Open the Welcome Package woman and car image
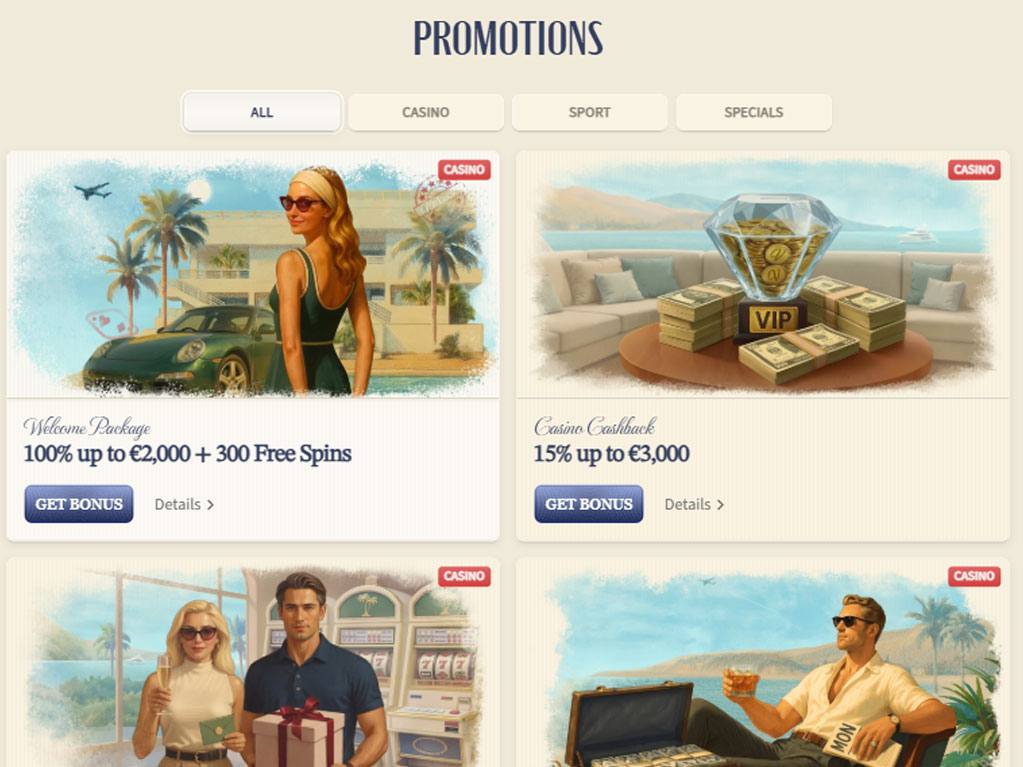This screenshot has height=767, width=1023. point(253,275)
